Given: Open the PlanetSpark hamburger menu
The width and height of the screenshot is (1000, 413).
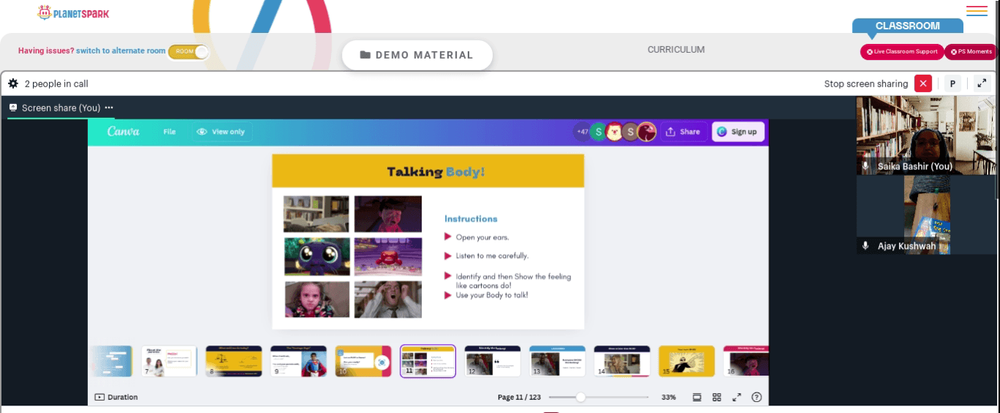Looking at the screenshot, I should [x=976, y=11].
